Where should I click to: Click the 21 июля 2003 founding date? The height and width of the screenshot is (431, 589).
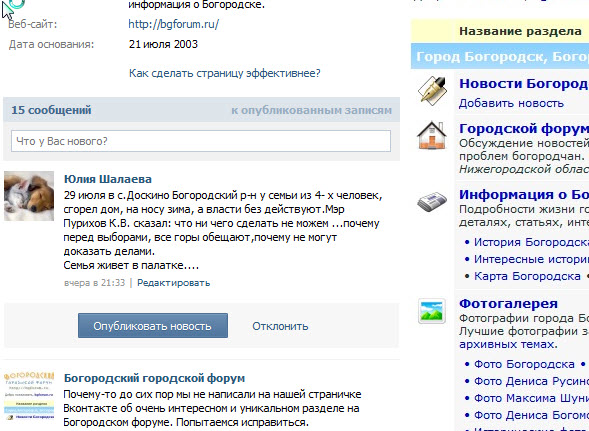coord(163,44)
